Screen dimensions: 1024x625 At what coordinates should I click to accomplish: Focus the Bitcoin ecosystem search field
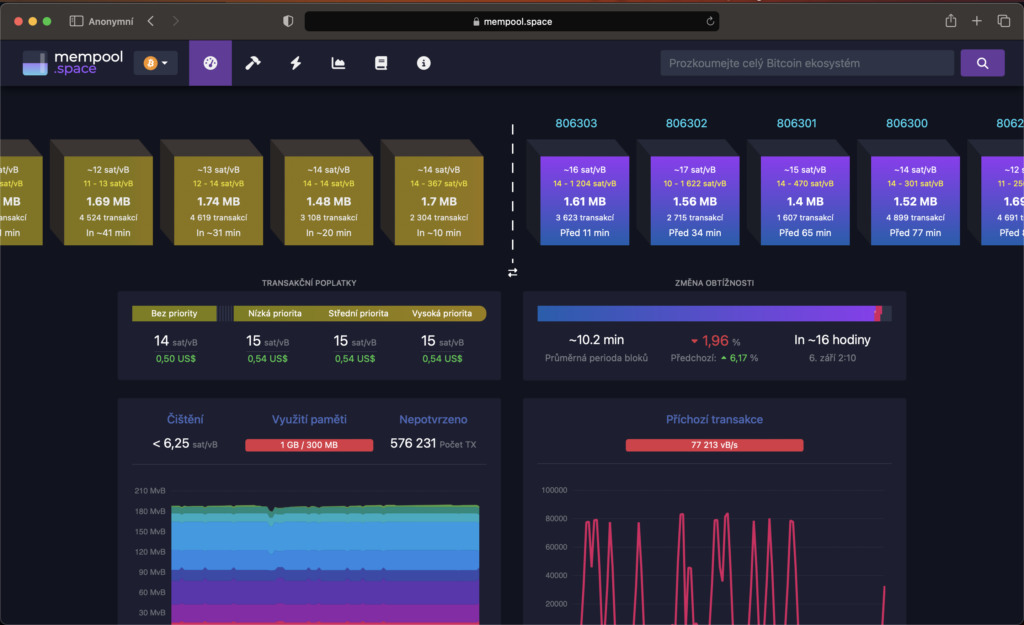pos(807,63)
